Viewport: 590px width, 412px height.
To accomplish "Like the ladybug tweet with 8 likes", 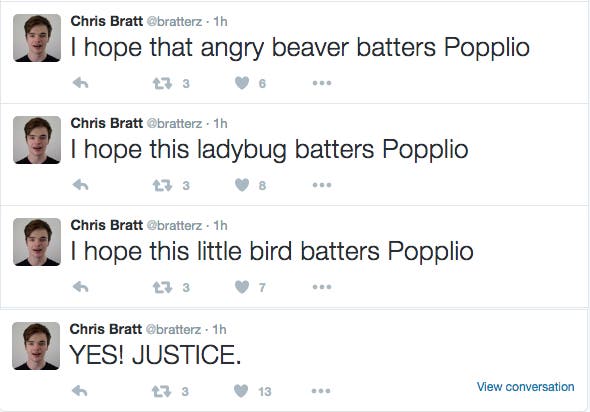I will pos(242,185).
